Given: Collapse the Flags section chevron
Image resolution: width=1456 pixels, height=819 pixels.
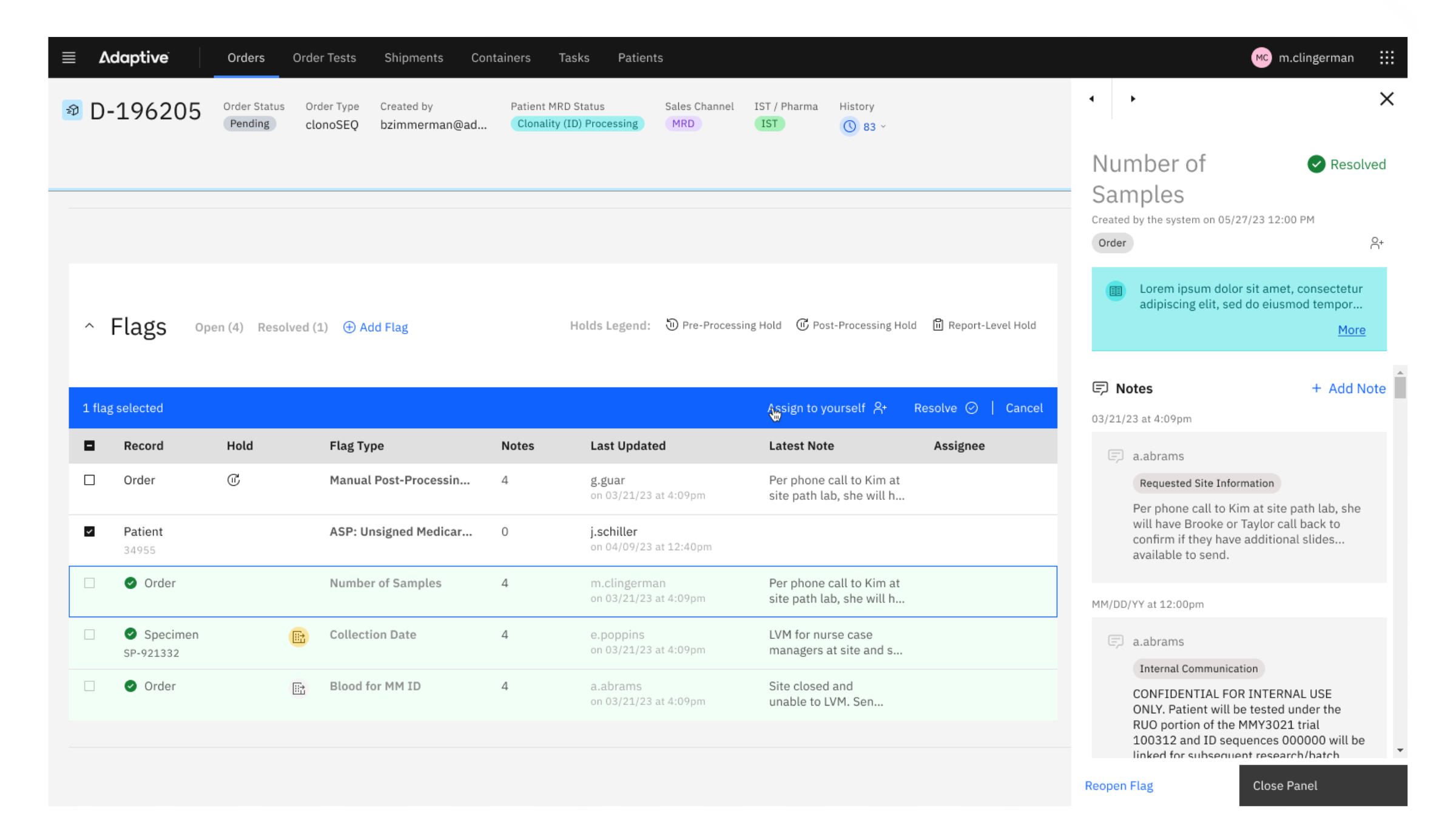Looking at the screenshot, I should tap(89, 326).
